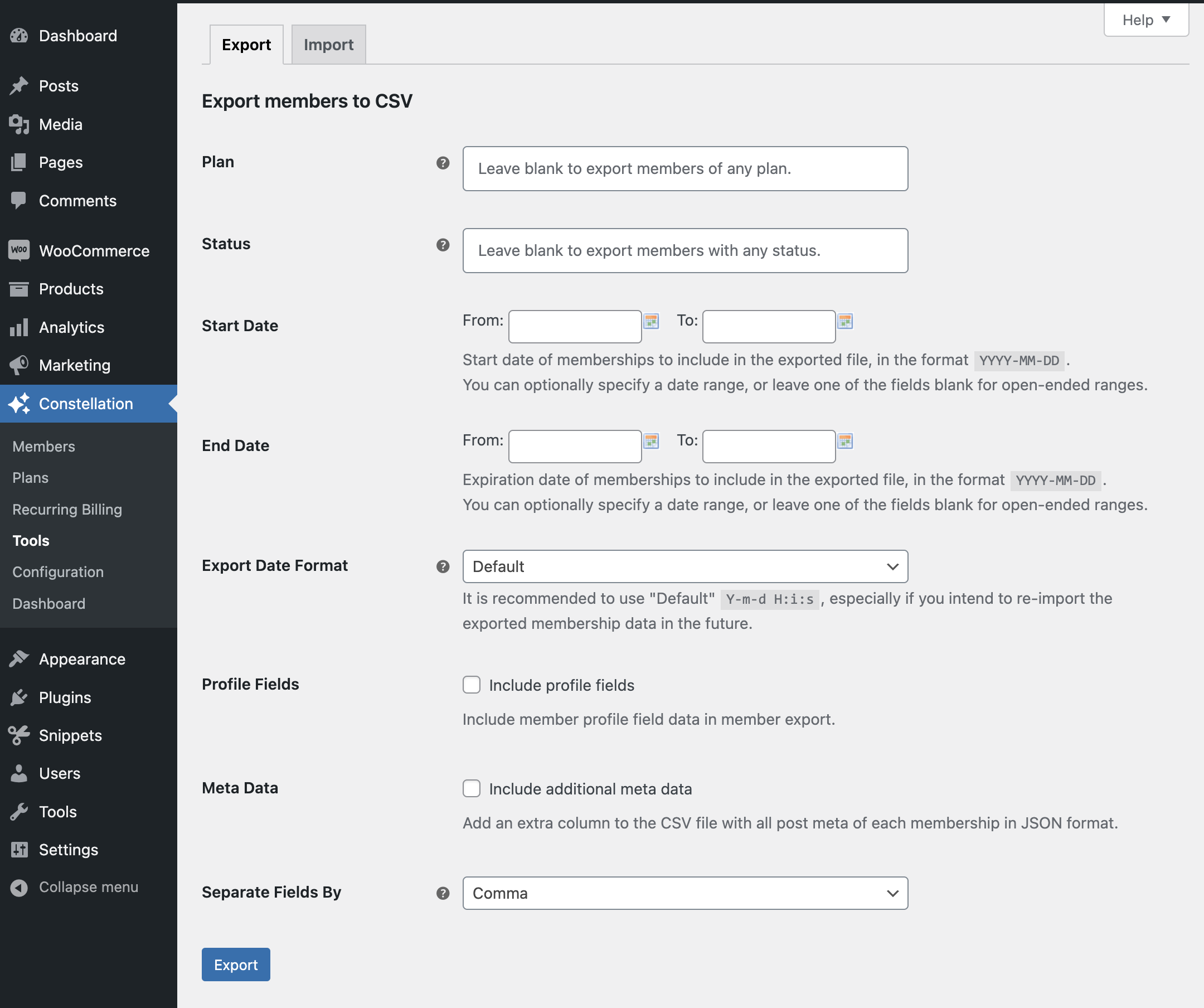Enable Include profile fields checkbox

click(x=471, y=685)
